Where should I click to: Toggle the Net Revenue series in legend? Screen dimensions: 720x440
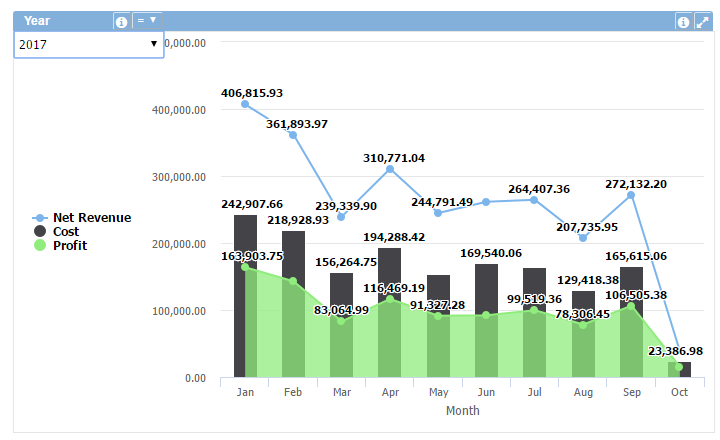point(91,217)
